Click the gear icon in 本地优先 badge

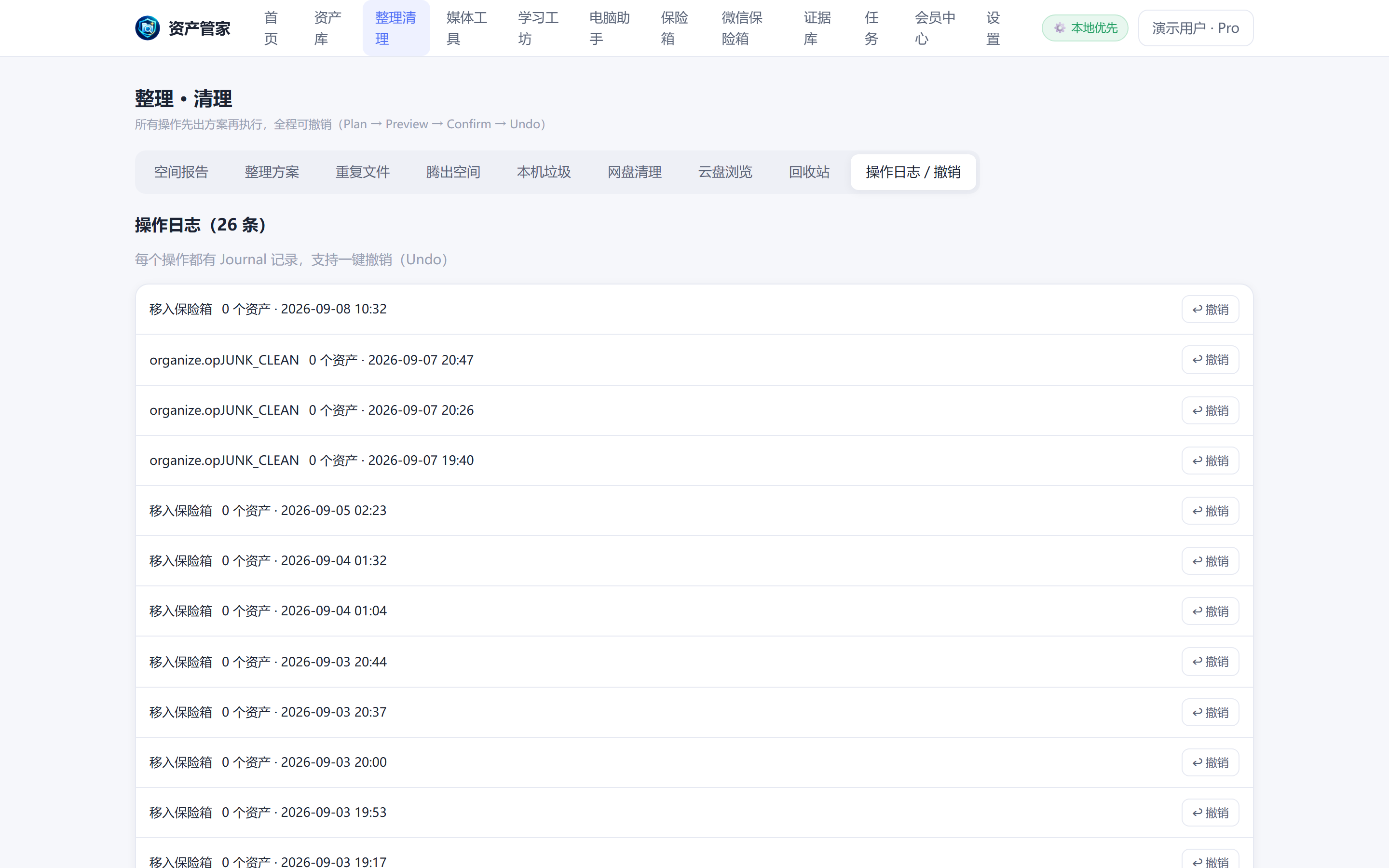1060,27
